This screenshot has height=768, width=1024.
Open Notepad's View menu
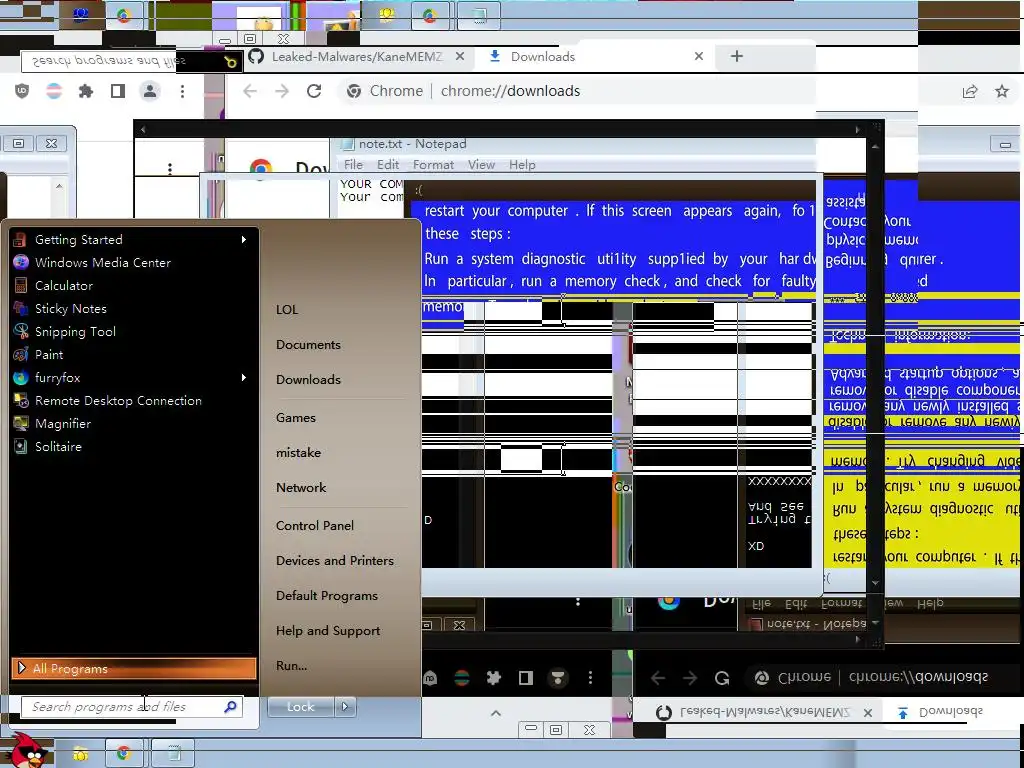click(481, 165)
